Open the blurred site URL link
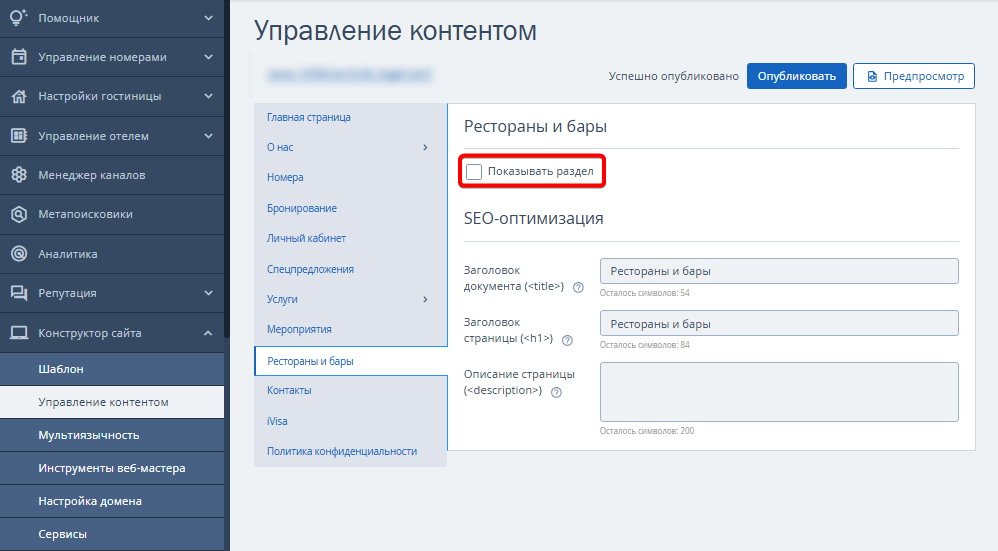 (349, 75)
